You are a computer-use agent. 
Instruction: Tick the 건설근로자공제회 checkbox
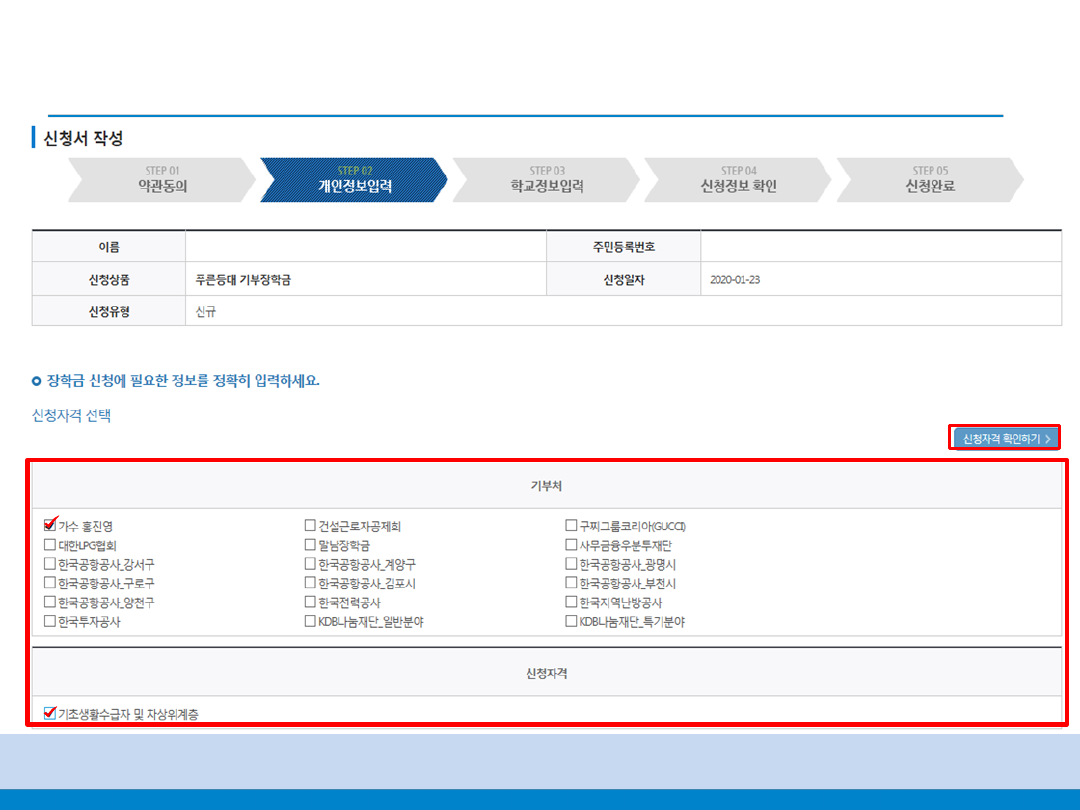(x=311, y=526)
